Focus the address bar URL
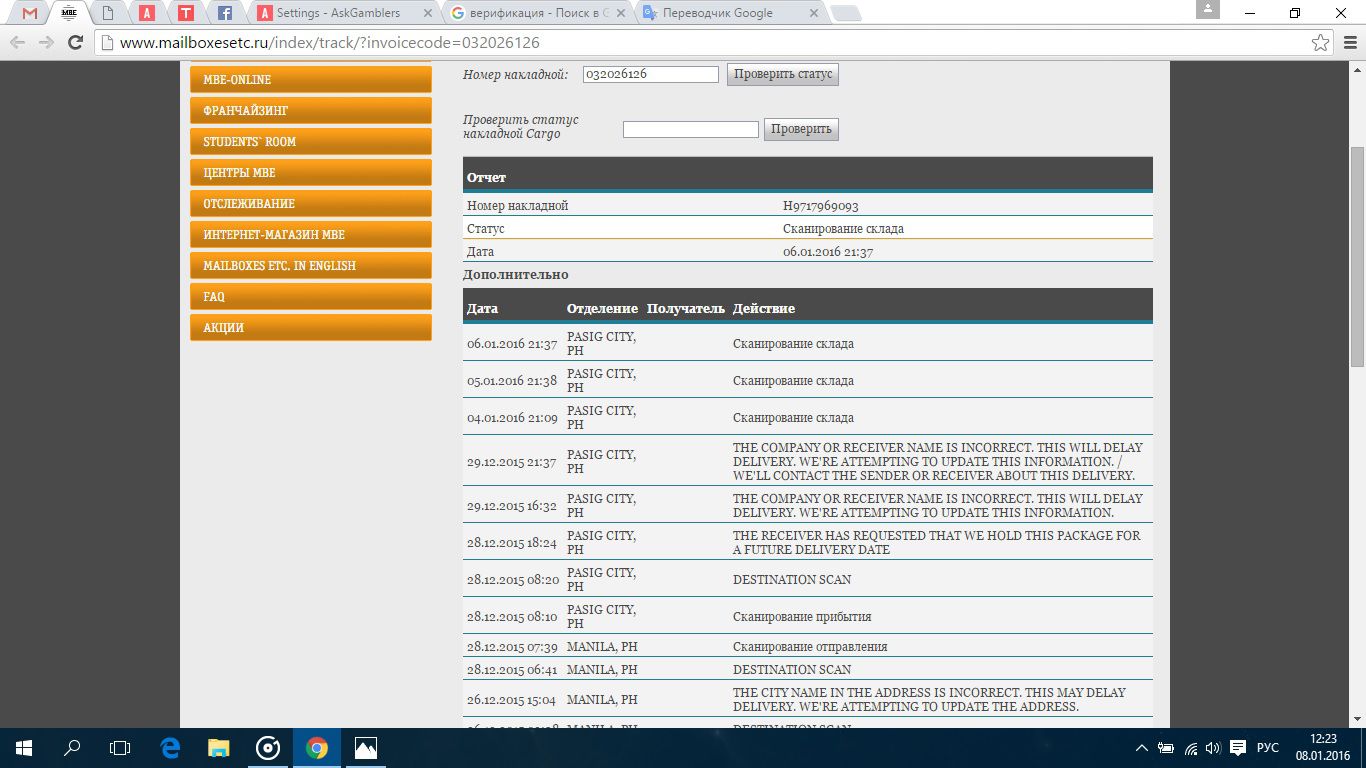Image resolution: width=1366 pixels, height=768 pixels. click(330, 43)
